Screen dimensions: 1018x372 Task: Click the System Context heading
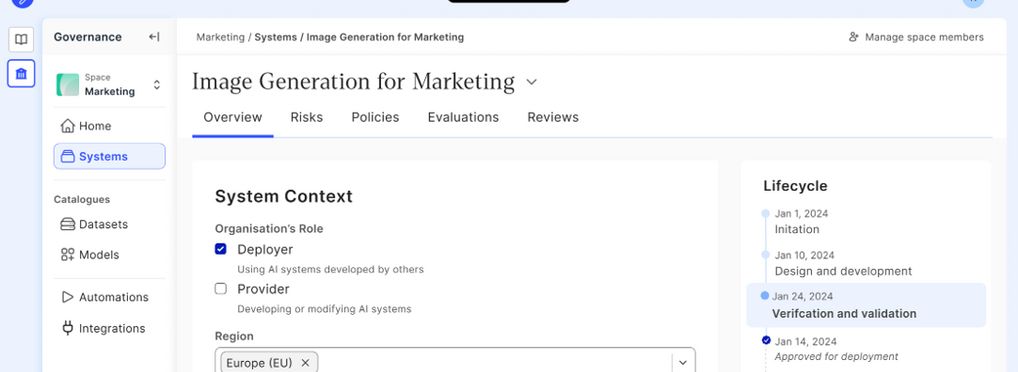(x=284, y=196)
